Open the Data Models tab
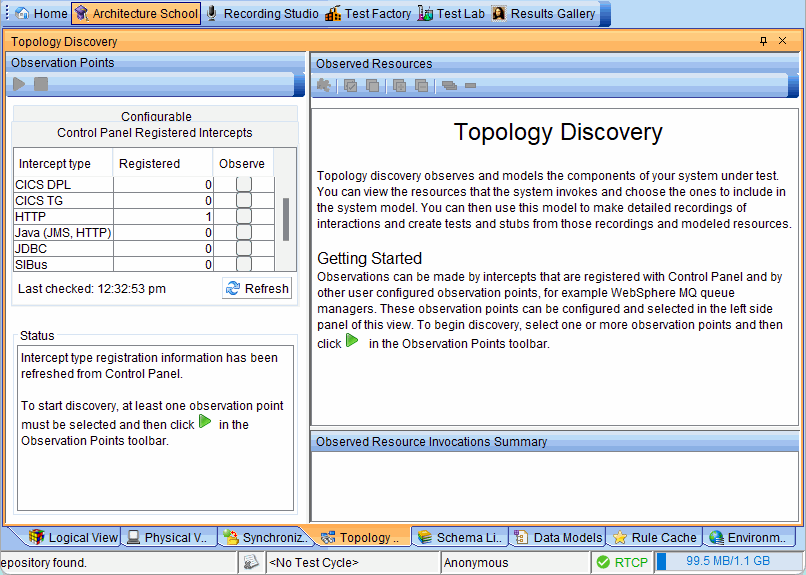Viewport: 806px width, 575px height. [558, 537]
